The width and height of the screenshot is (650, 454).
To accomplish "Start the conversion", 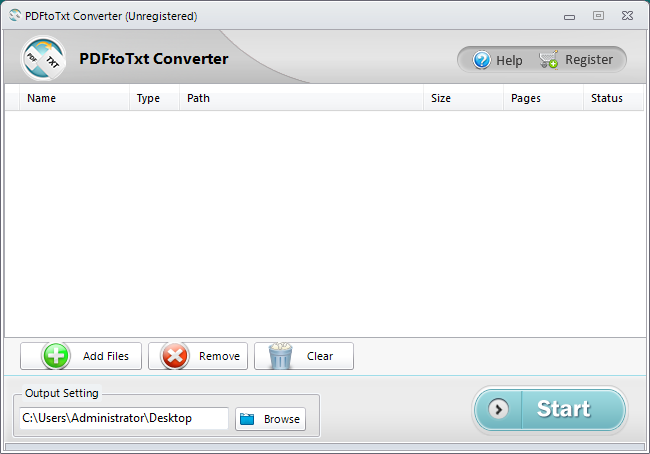I will click(x=550, y=410).
